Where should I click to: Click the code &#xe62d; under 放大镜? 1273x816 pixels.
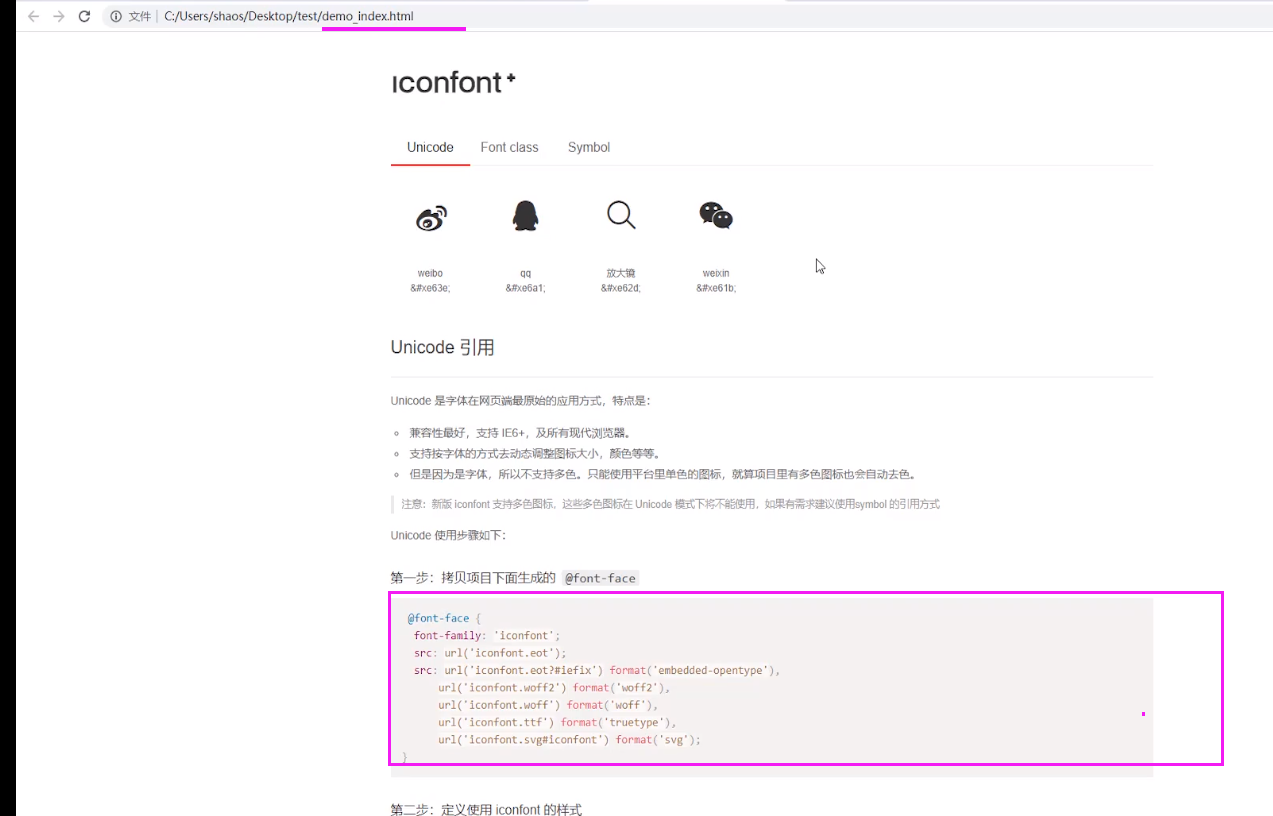621,288
